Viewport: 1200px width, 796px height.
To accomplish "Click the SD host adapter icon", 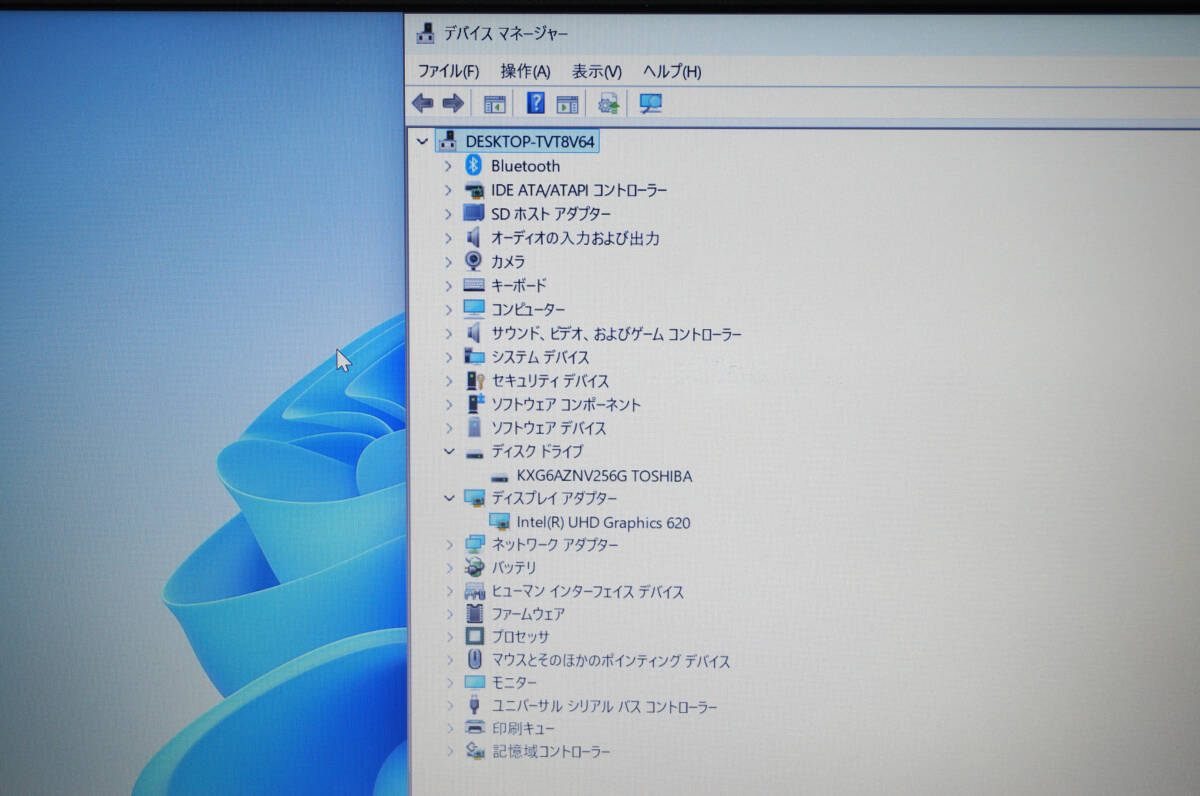I will tap(474, 214).
